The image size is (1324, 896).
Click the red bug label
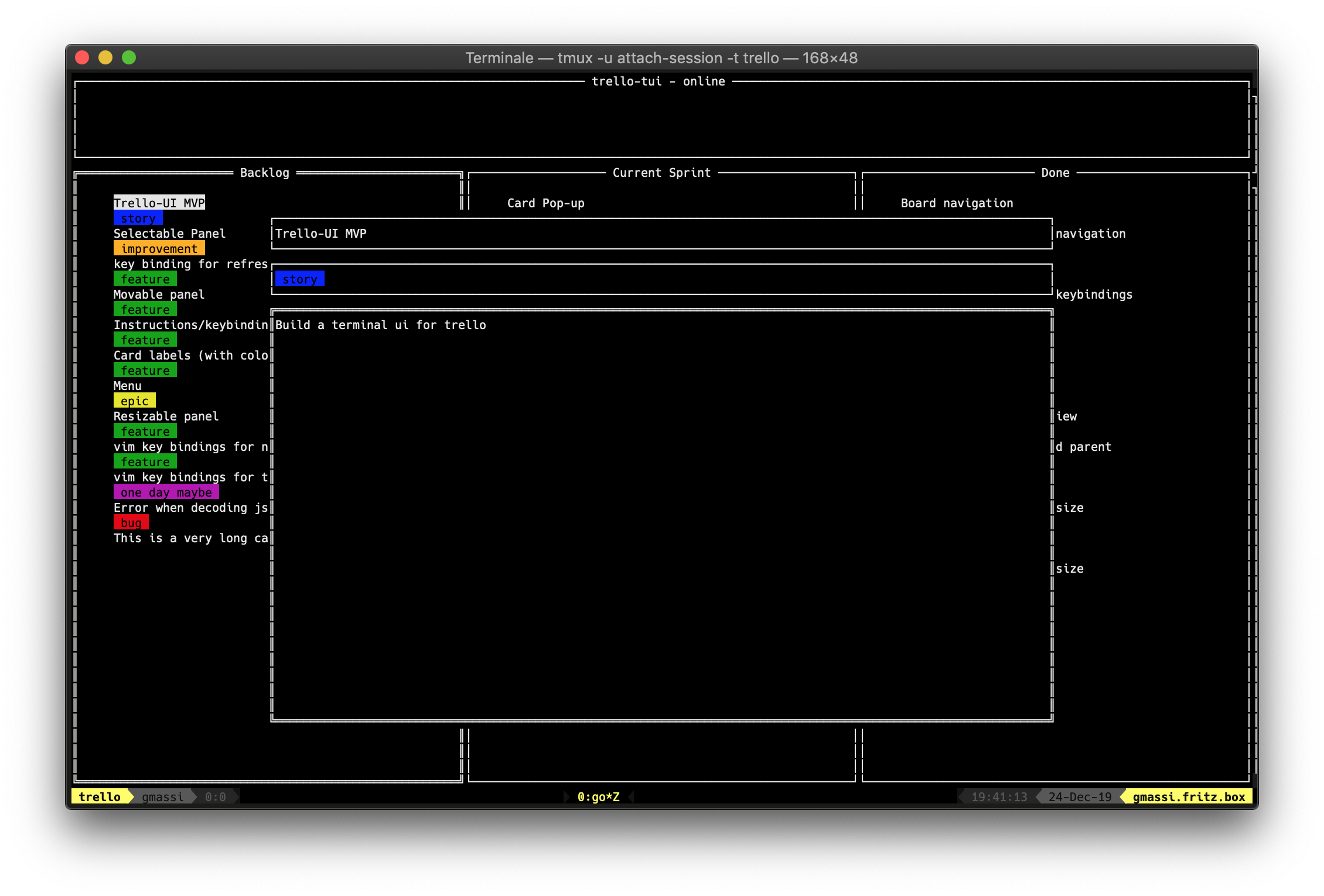coord(131,523)
